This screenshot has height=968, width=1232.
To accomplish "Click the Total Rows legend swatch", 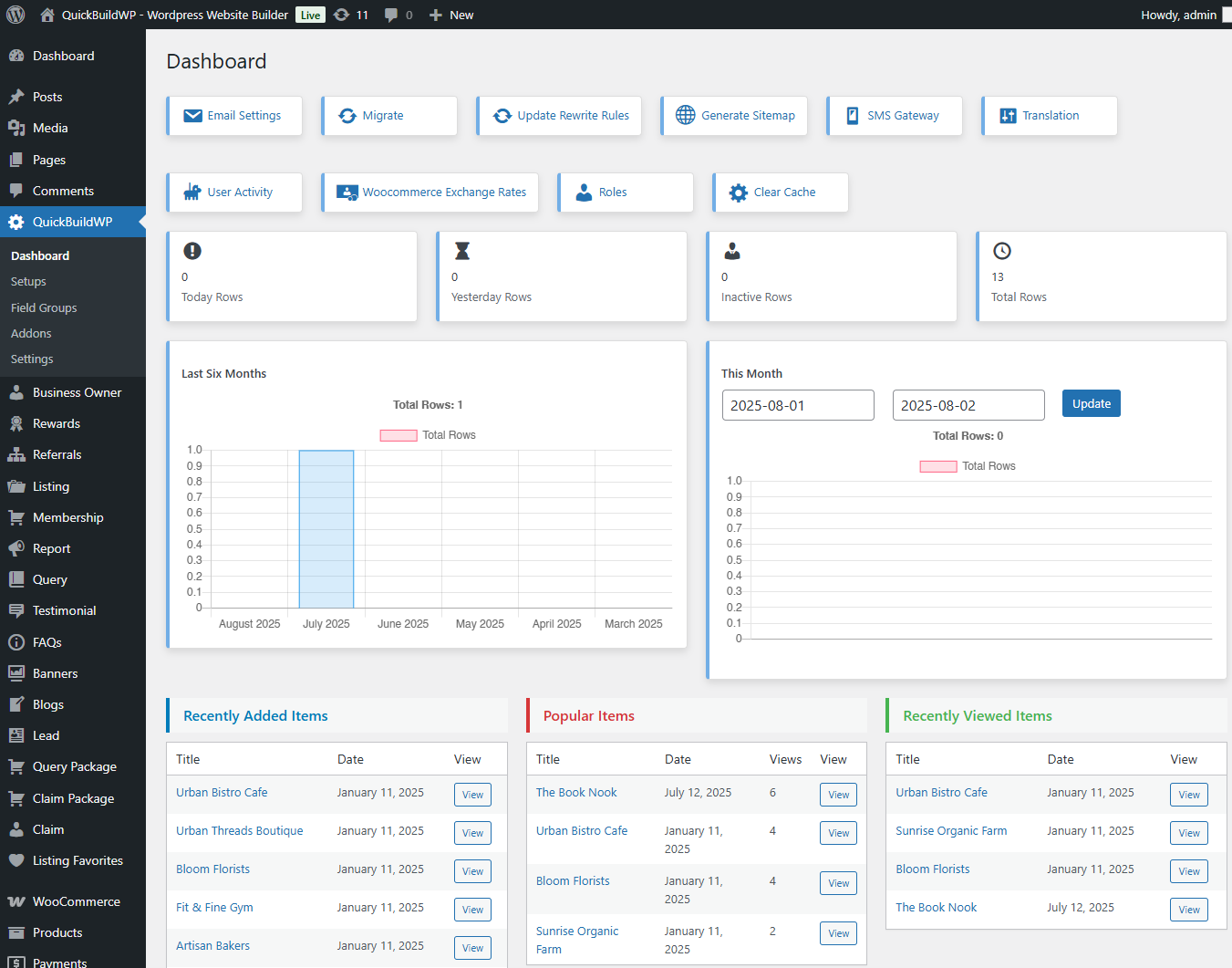I will (x=399, y=435).
